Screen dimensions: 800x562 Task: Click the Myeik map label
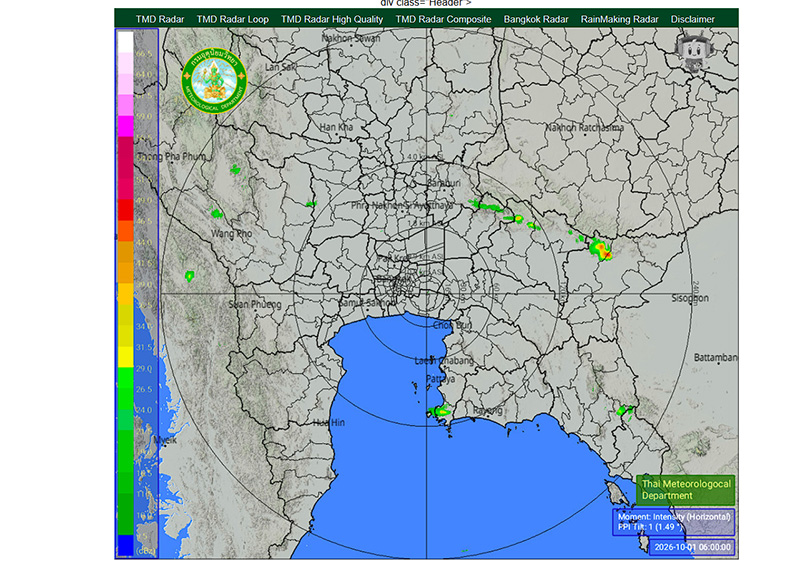(165, 440)
